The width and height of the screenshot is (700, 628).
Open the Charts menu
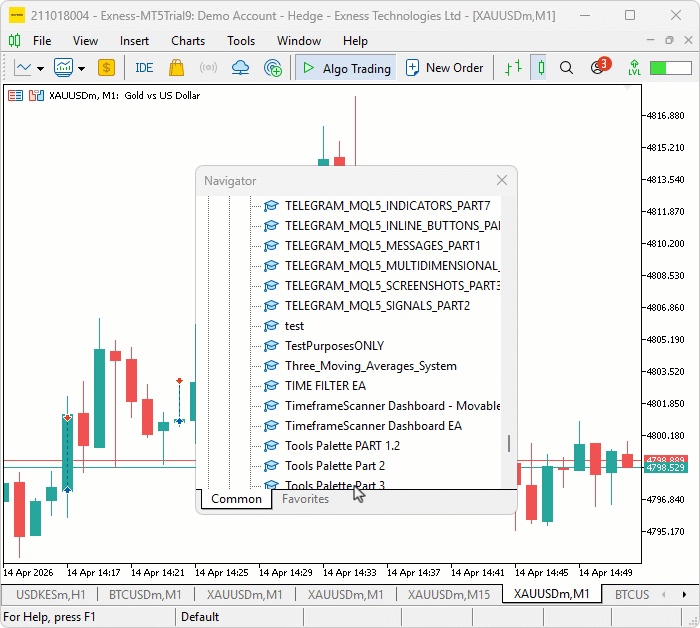click(x=188, y=41)
